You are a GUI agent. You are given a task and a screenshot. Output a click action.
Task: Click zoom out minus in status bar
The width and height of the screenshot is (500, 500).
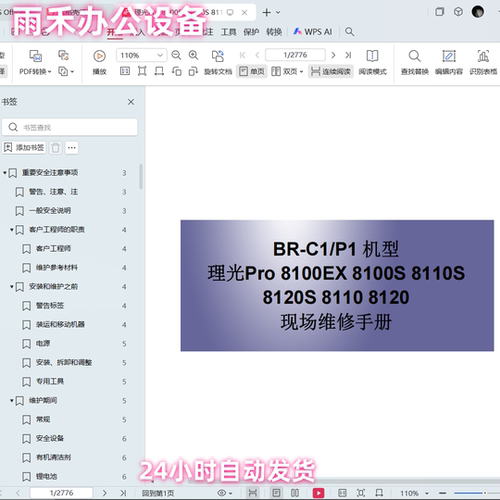[x=443, y=493]
